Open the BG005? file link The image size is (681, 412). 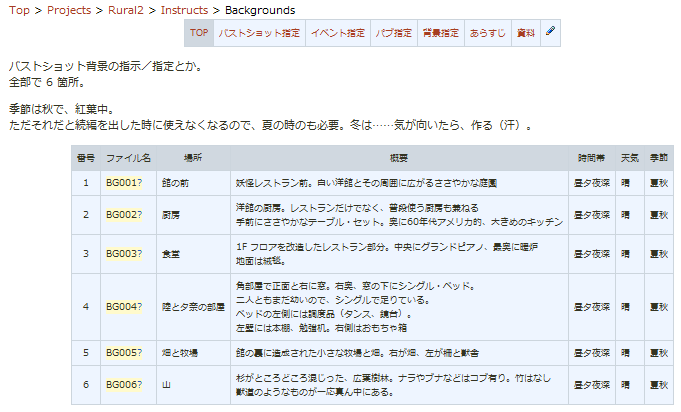pyautogui.click(x=124, y=352)
